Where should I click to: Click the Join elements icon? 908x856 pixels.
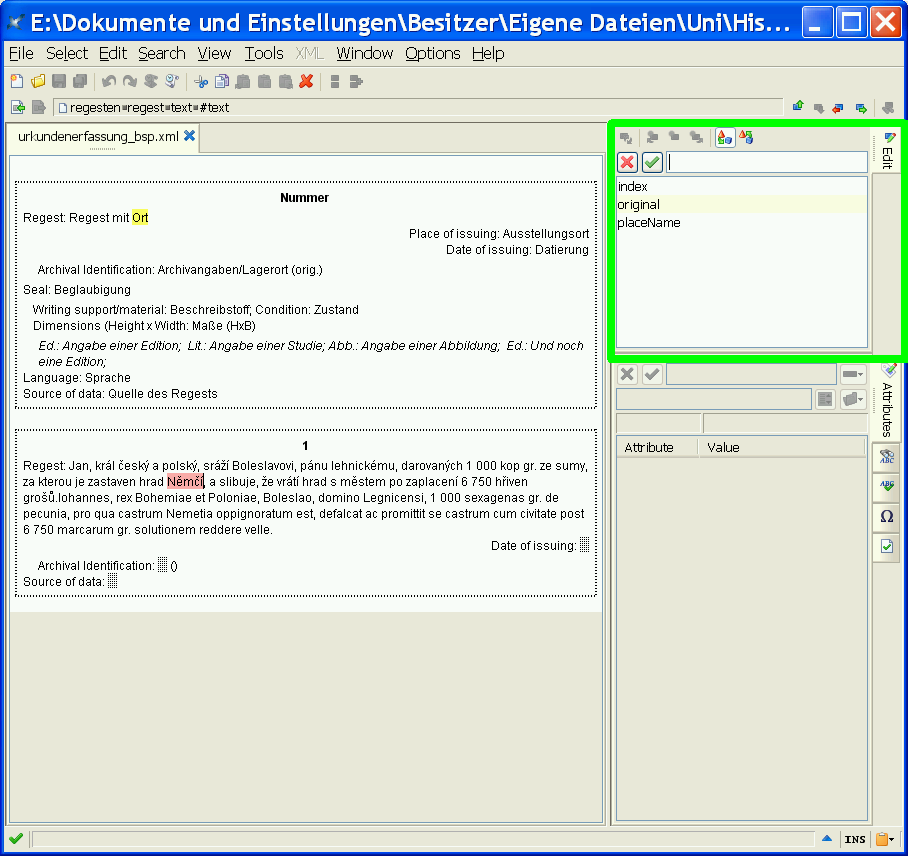tap(356, 82)
